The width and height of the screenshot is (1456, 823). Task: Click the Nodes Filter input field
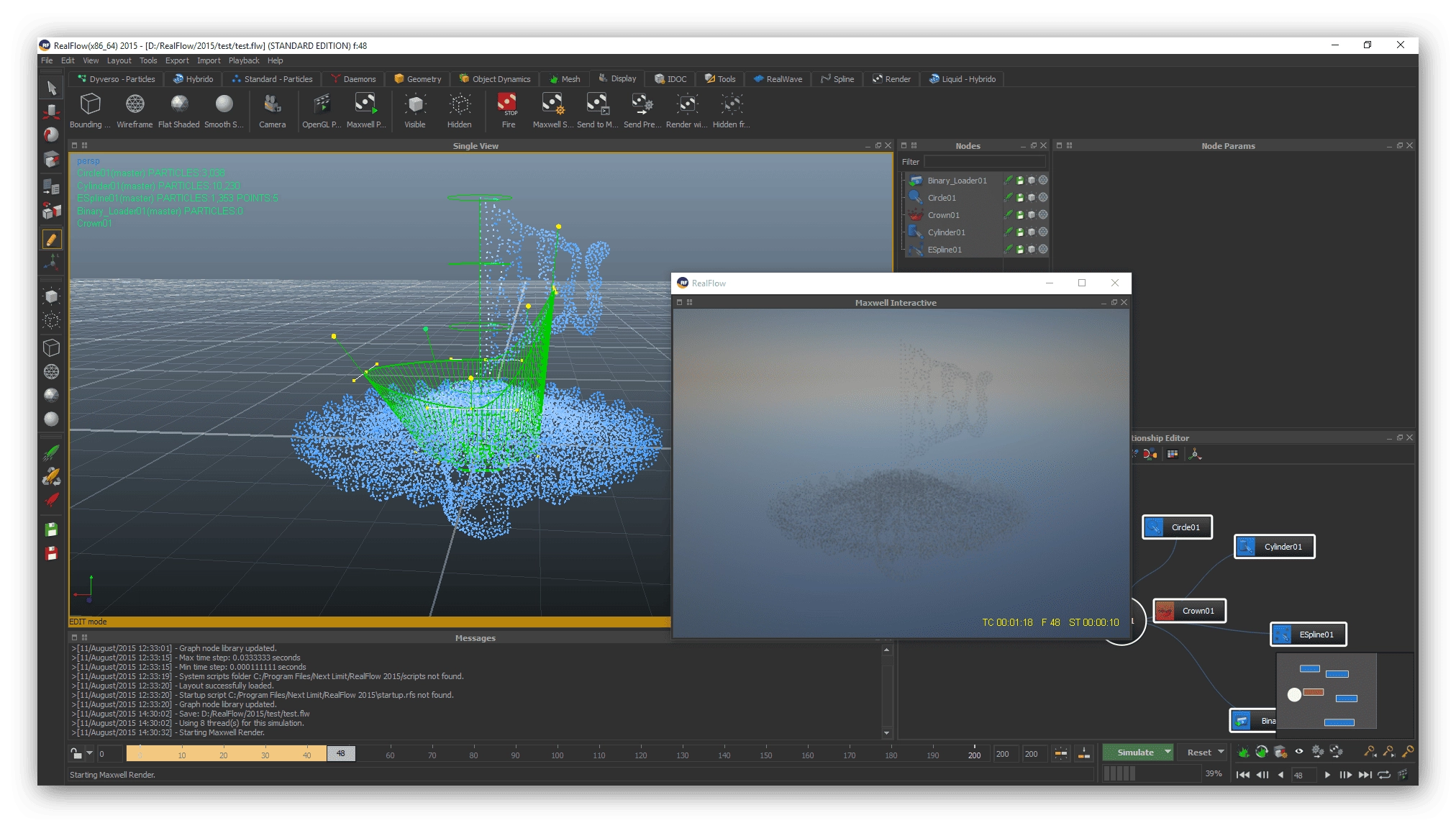point(984,162)
